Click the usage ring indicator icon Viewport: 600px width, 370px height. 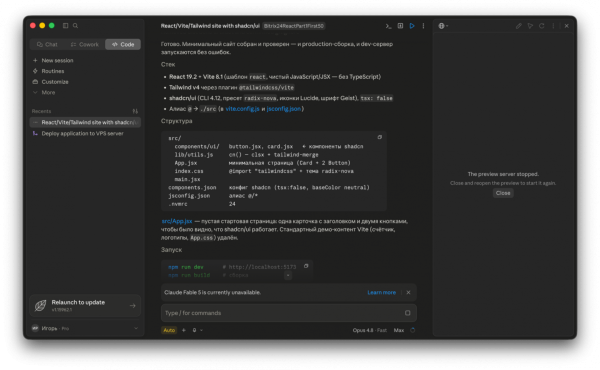pos(412,330)
